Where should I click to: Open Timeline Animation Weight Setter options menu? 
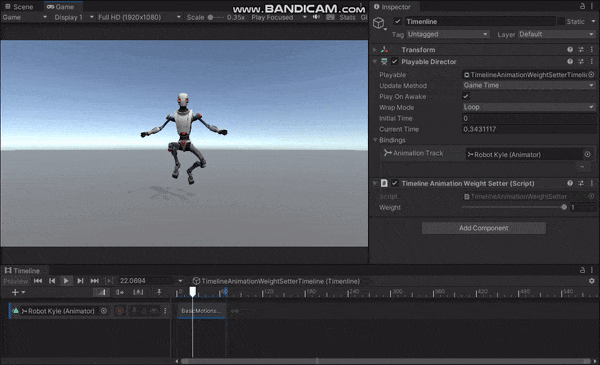click(592, 183)
